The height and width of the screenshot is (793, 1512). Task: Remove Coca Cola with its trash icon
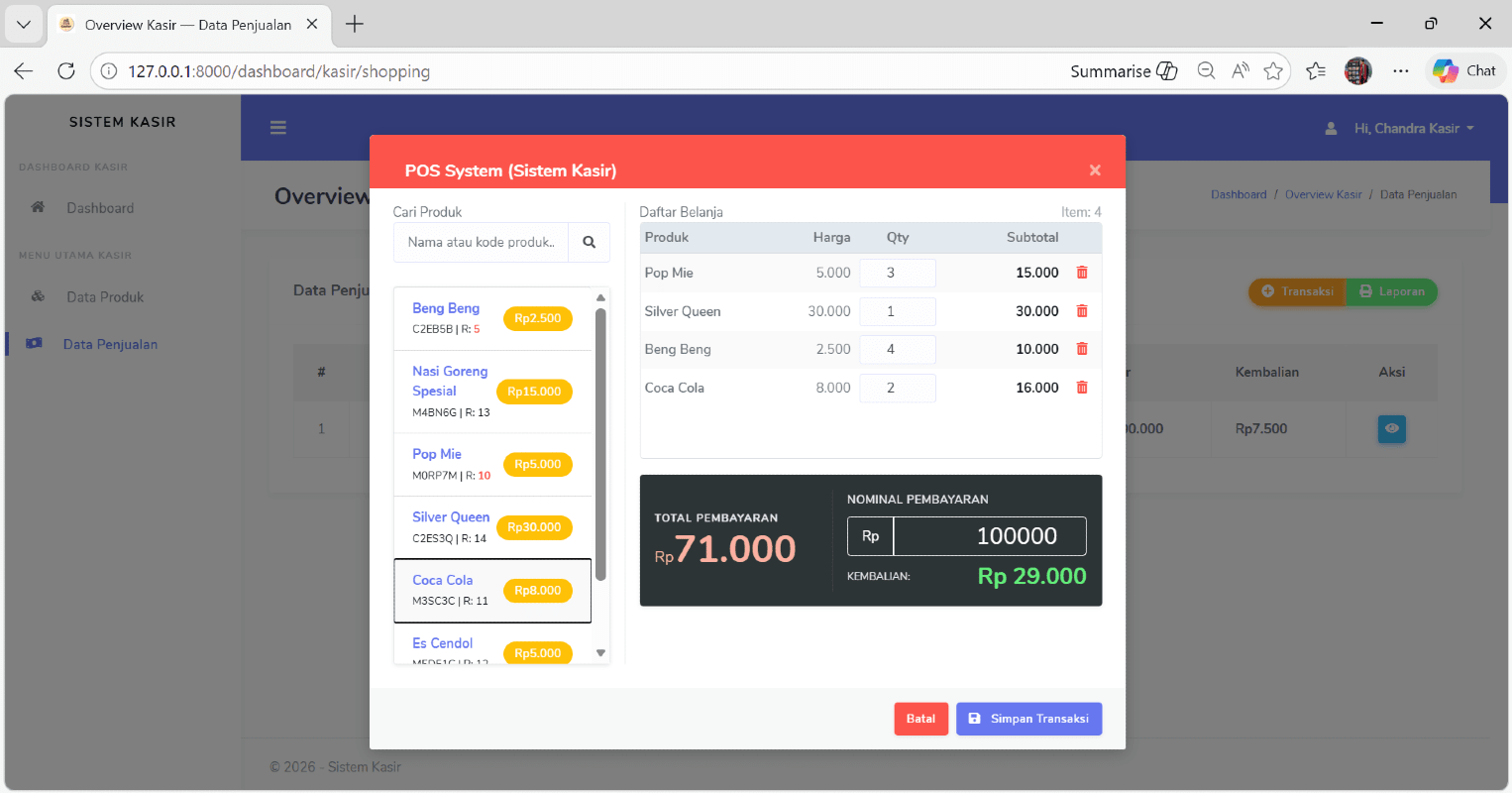click(1082, 388)
